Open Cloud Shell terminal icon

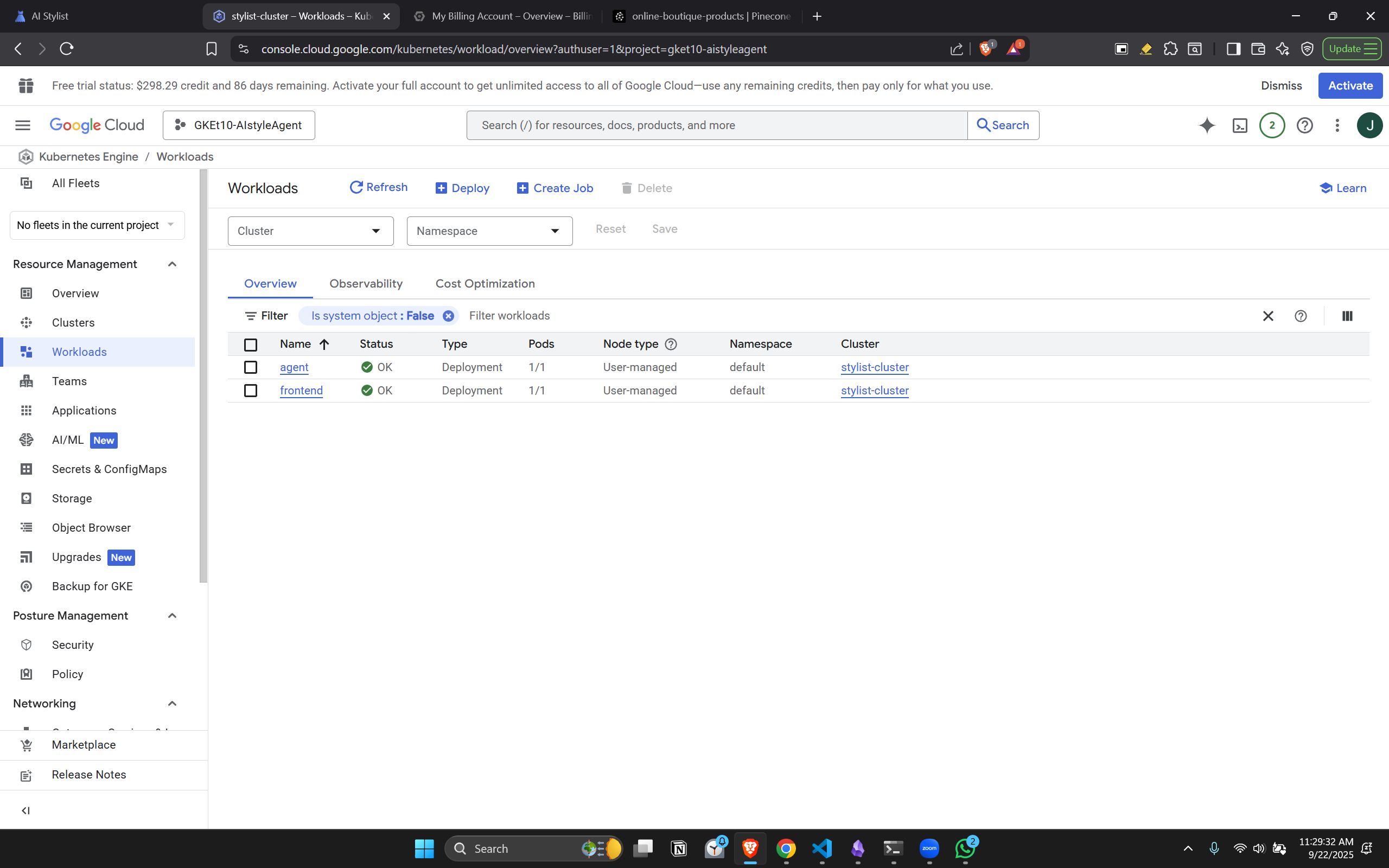pos(1240,125)
